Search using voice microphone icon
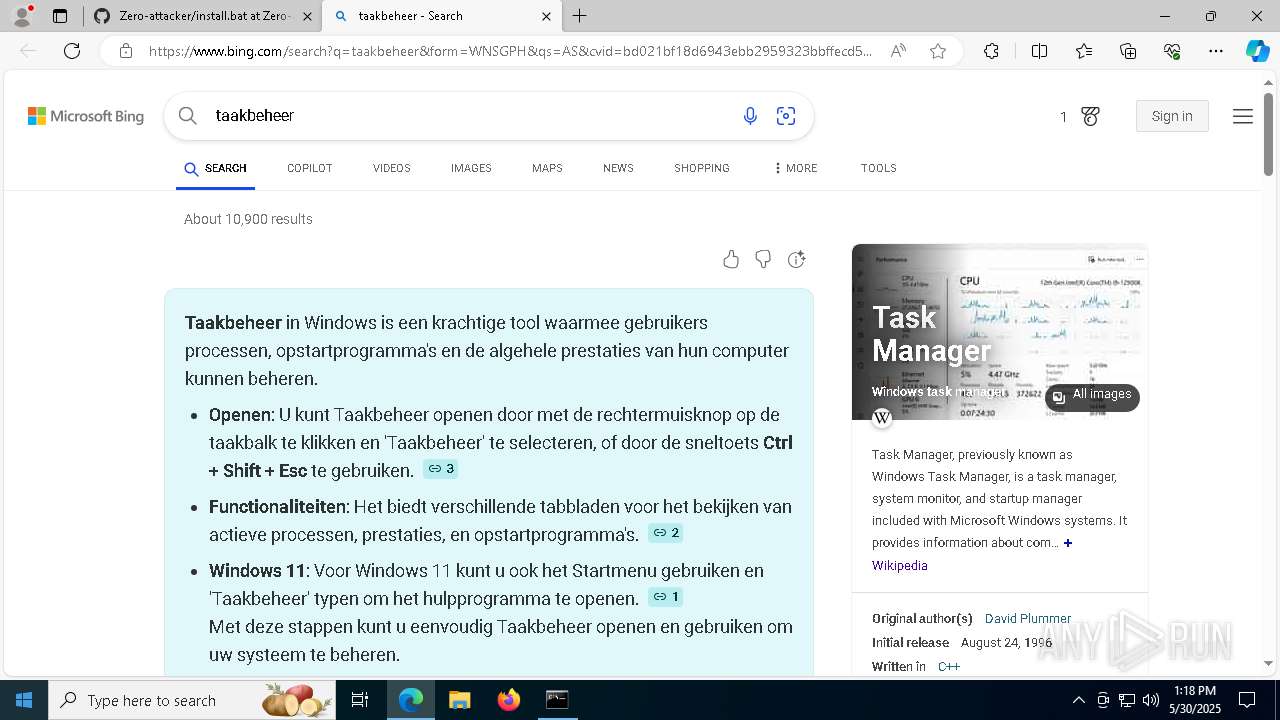The width and height of the screenshot is (1280, 720). [x=750, y=116]
